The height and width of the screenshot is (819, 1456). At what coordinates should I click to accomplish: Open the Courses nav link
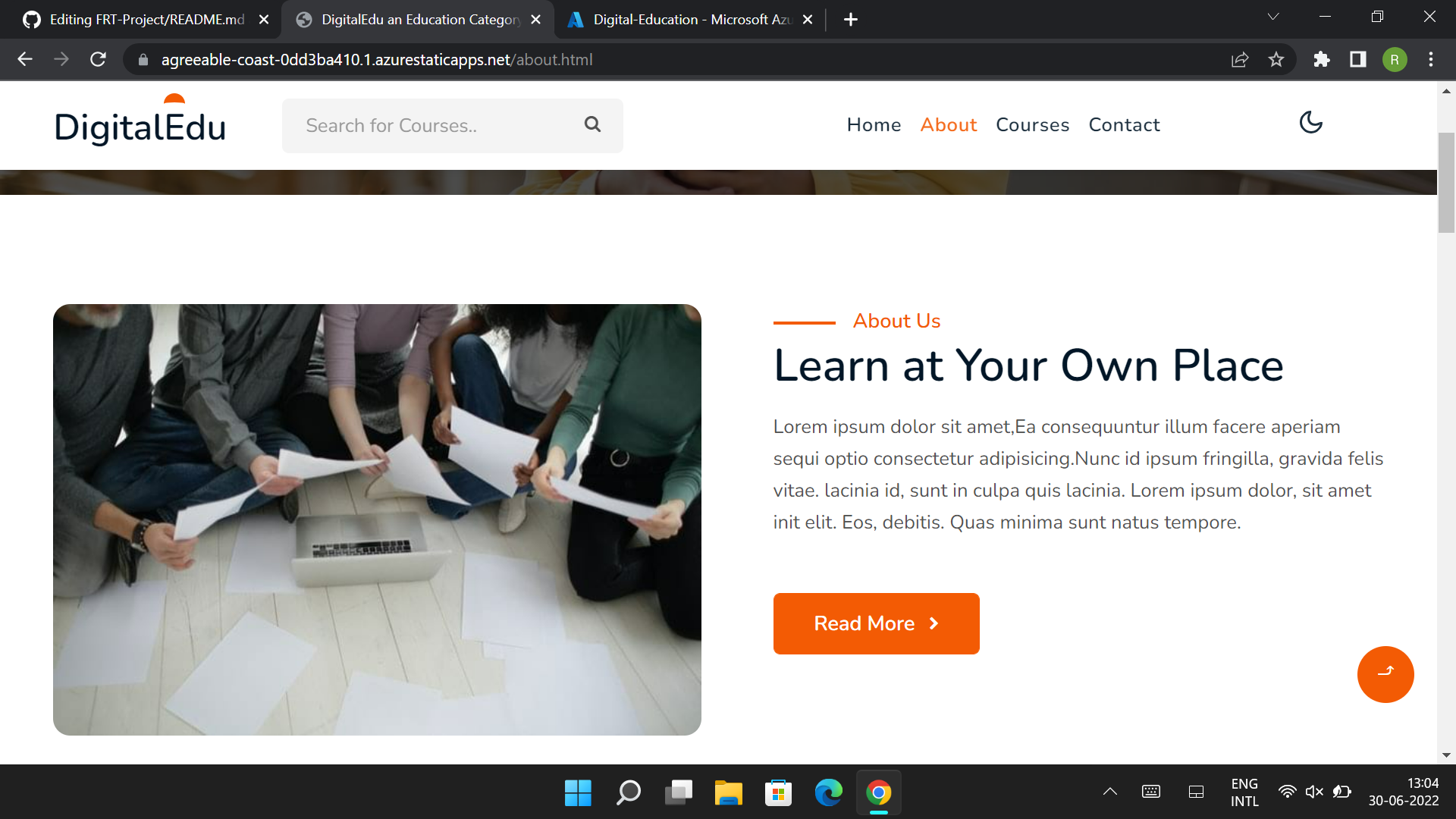[x=1032, y=125]
